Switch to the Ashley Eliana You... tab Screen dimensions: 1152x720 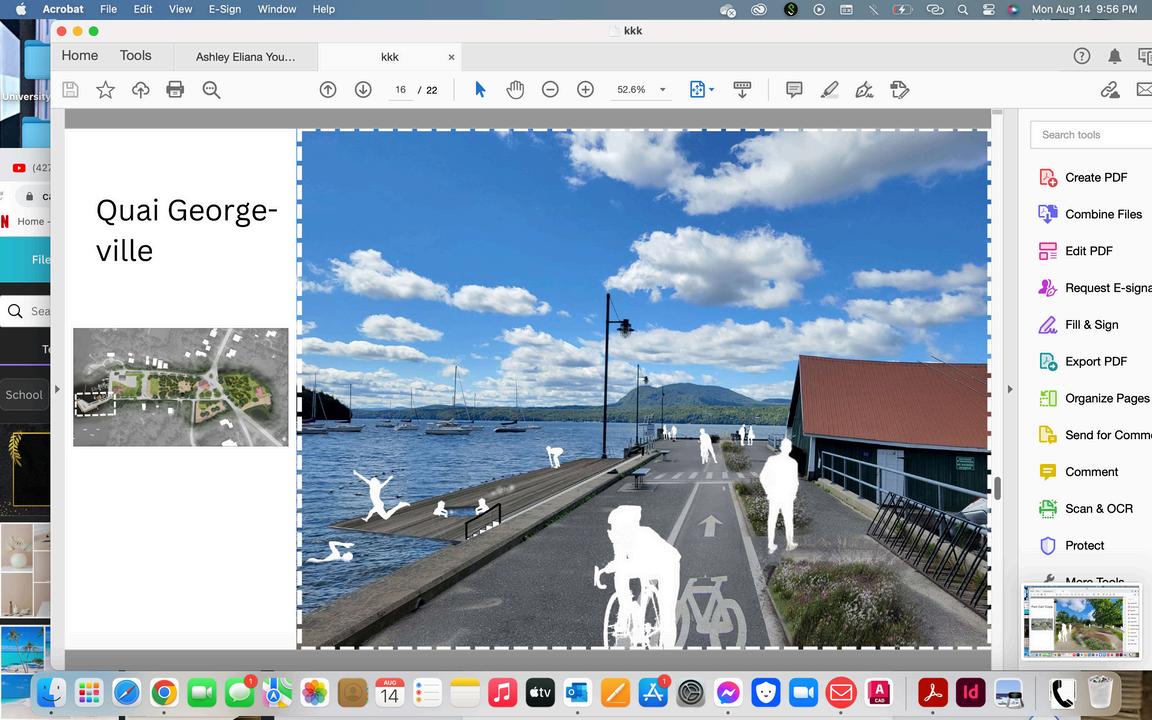click(x=246, y=57)
